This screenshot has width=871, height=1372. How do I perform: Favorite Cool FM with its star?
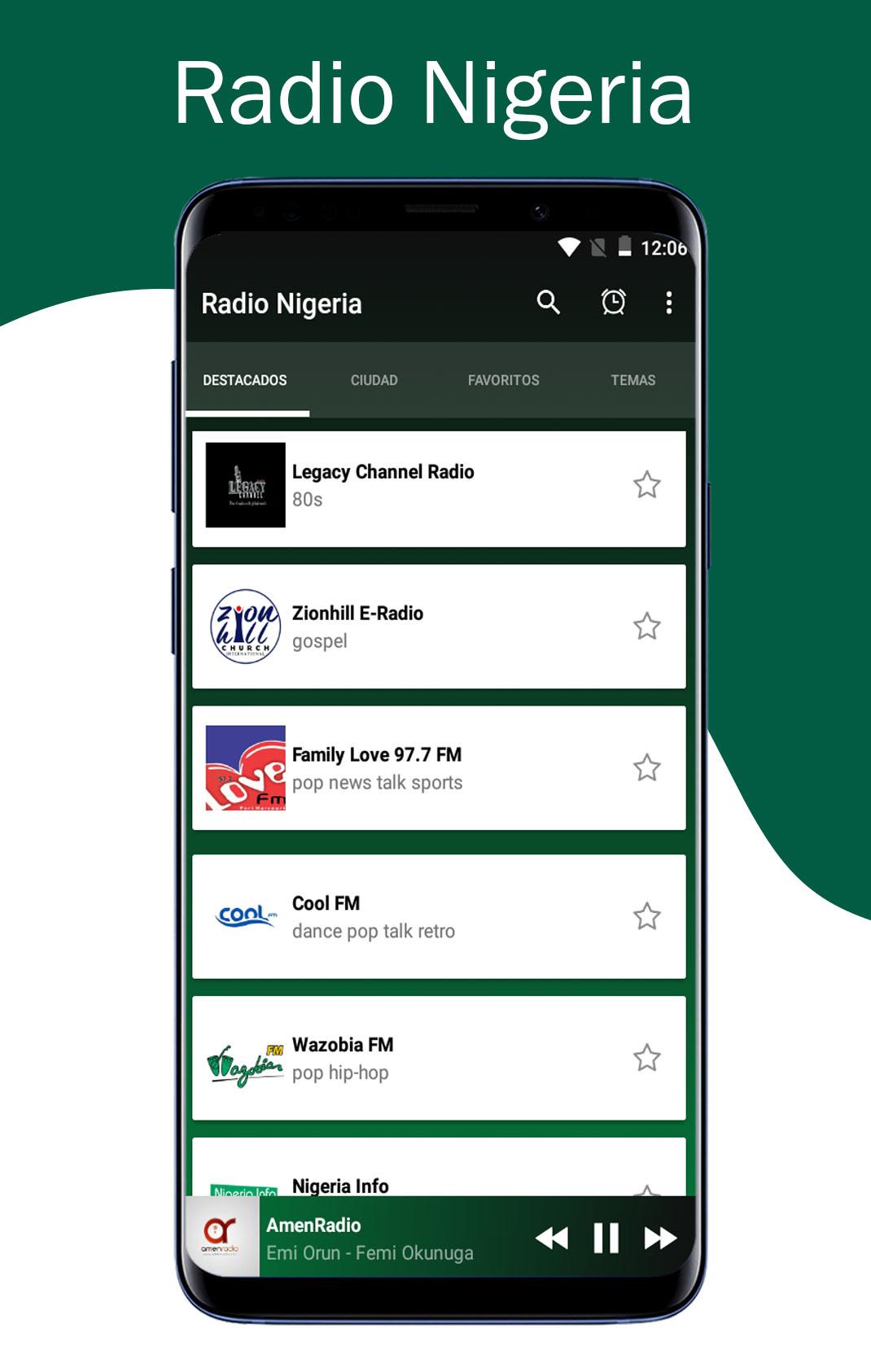[x=647, y=917]
